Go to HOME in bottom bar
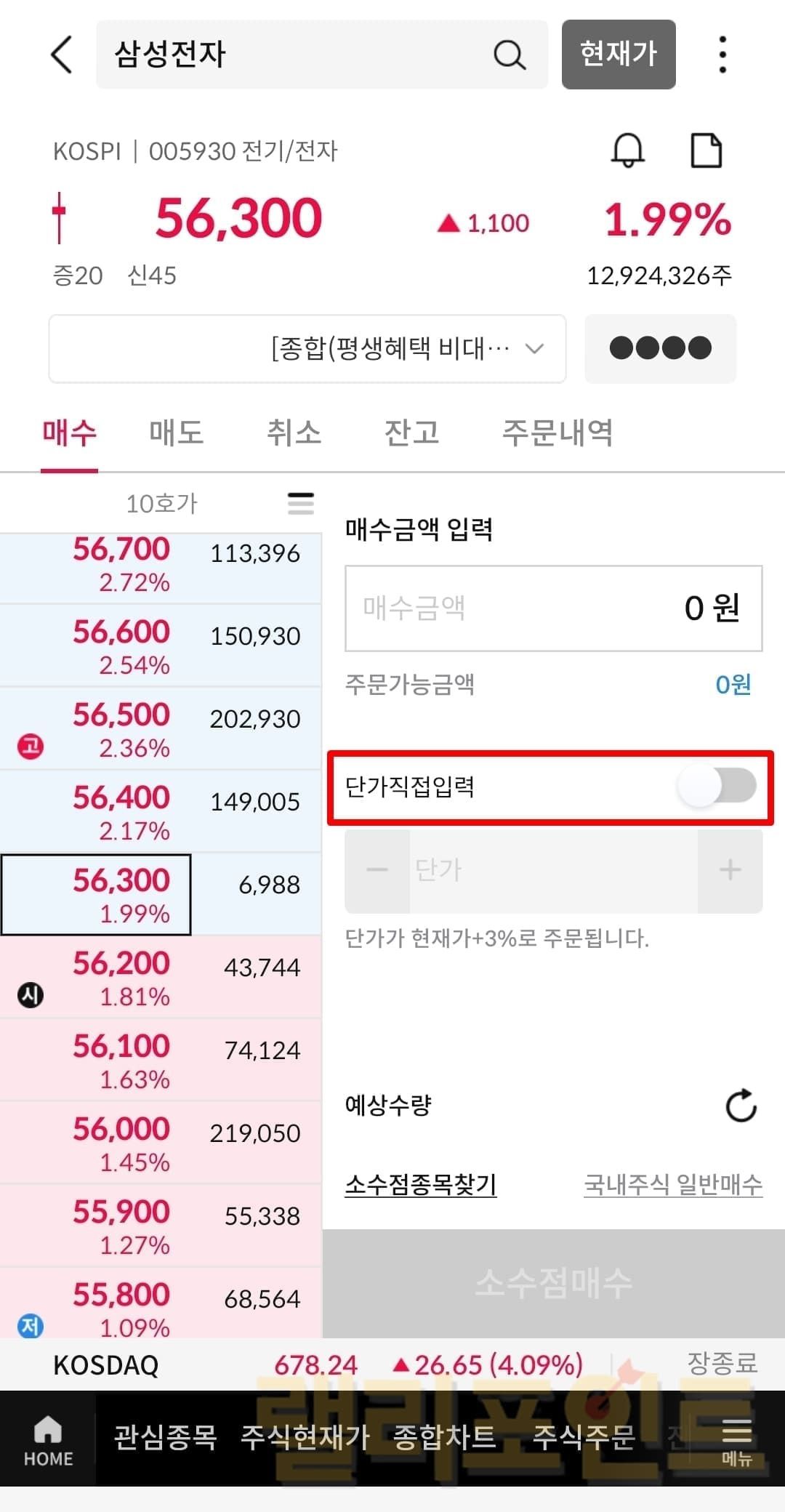Viewport: 785px width, 1512px height. pyautogui.click(x=48, y=1439)
